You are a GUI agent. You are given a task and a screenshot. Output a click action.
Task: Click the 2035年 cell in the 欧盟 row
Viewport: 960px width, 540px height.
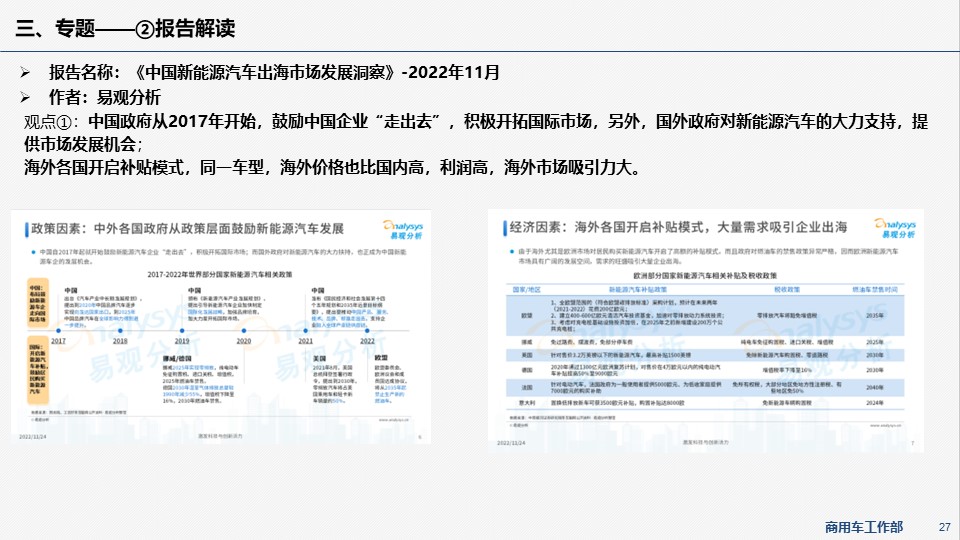tap(875, 315)
